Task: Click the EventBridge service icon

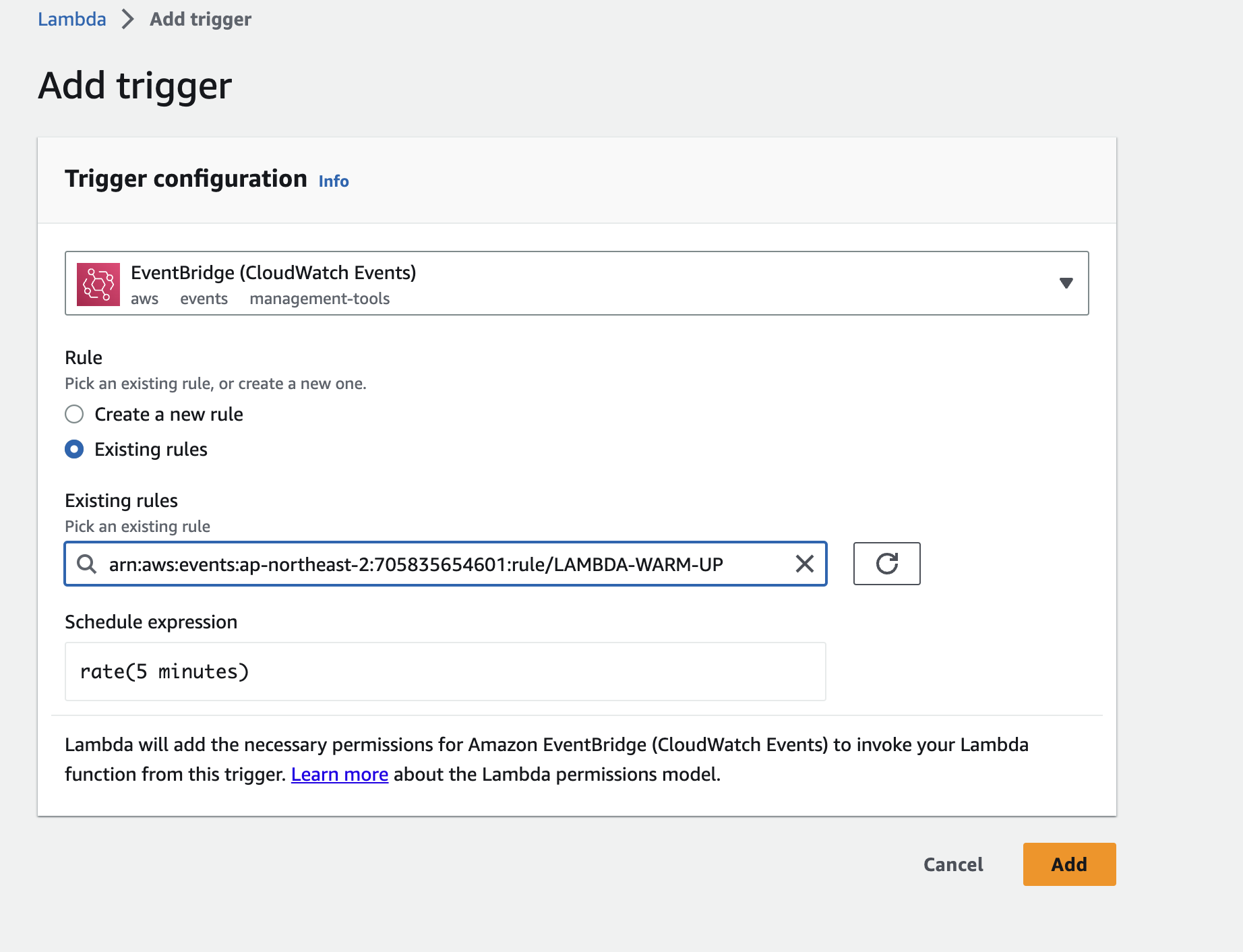Action: click(98, 284)
